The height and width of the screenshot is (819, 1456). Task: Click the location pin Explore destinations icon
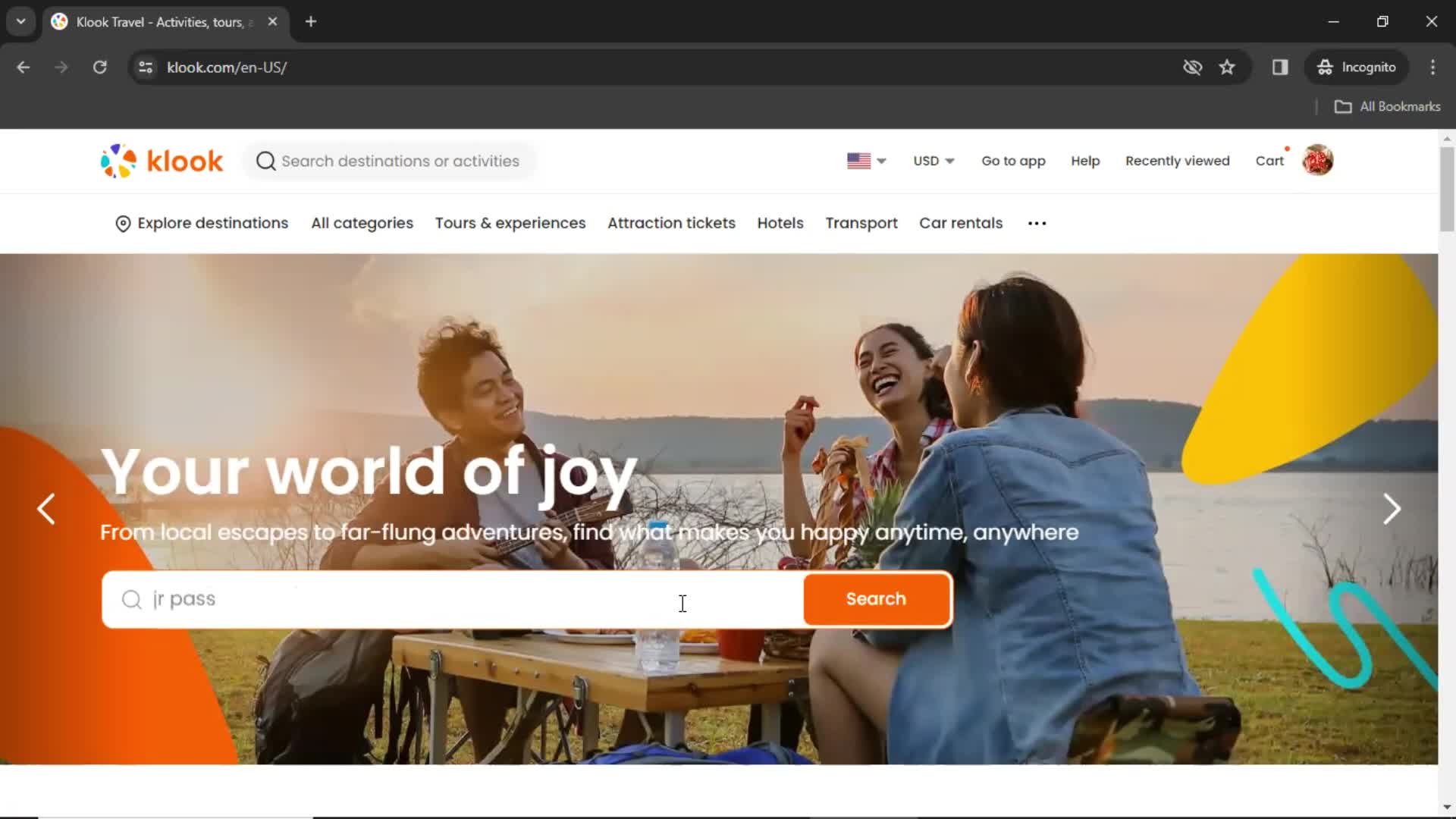click(x=121, y=223)
